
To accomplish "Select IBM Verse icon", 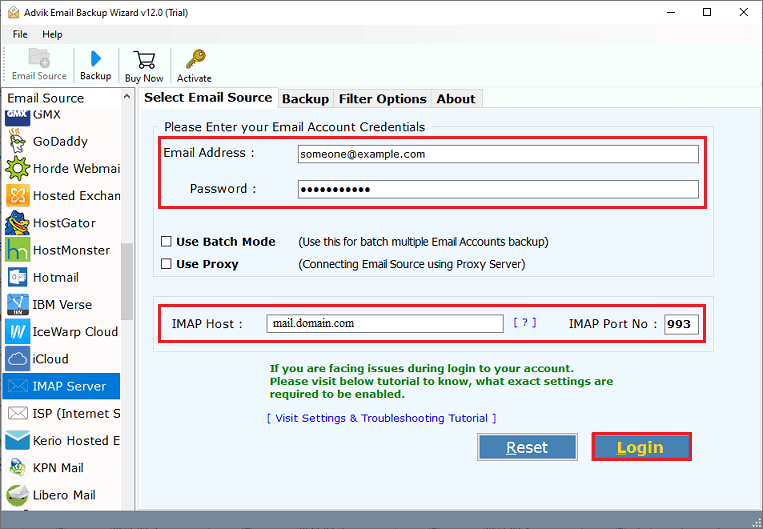I will 18,305.
